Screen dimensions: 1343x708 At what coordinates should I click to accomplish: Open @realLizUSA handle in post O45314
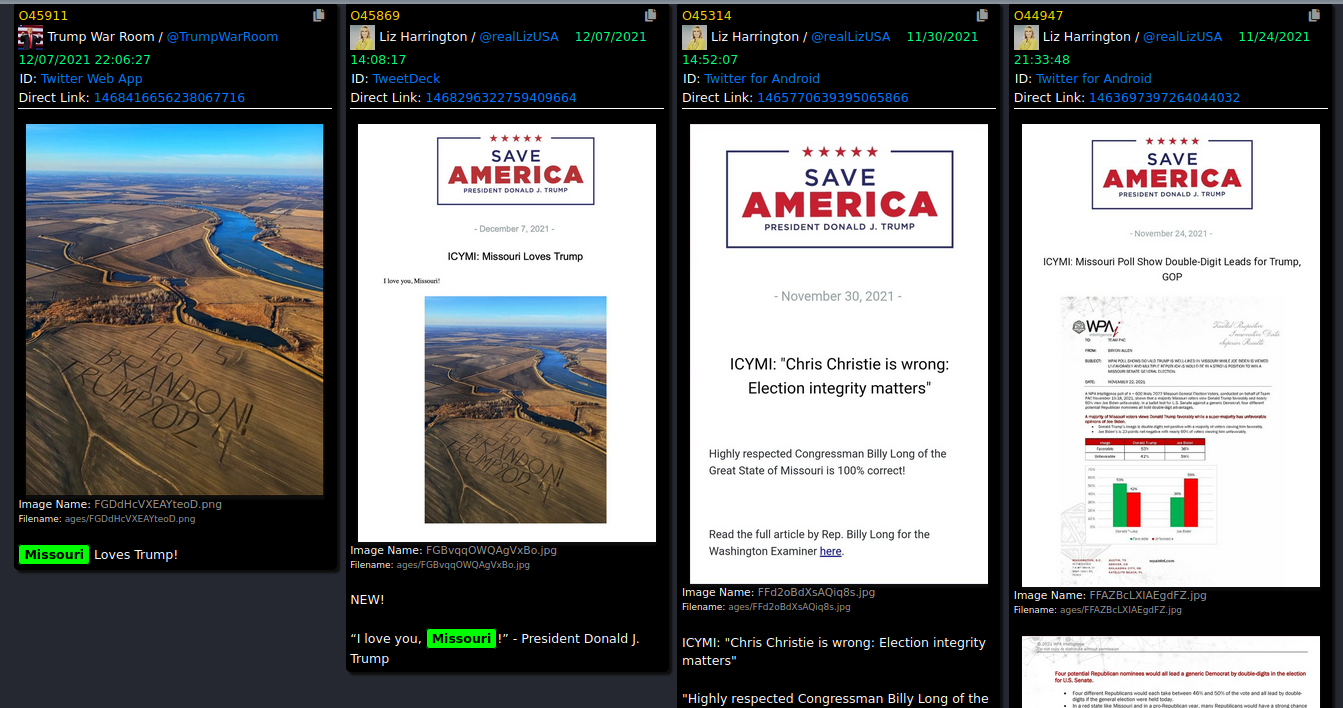pos(851,37)
